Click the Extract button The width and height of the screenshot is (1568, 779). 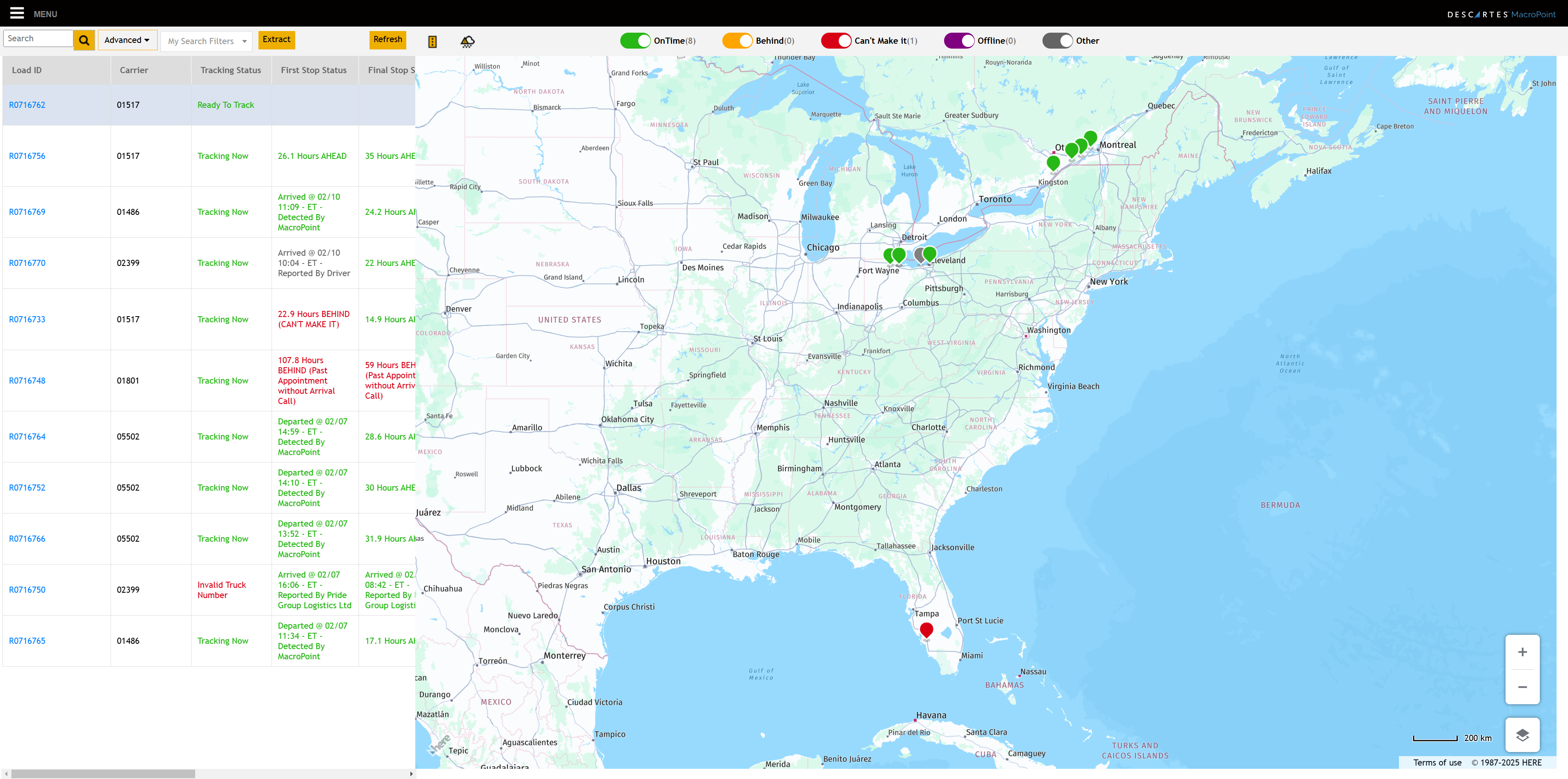(x=276, y=40)
